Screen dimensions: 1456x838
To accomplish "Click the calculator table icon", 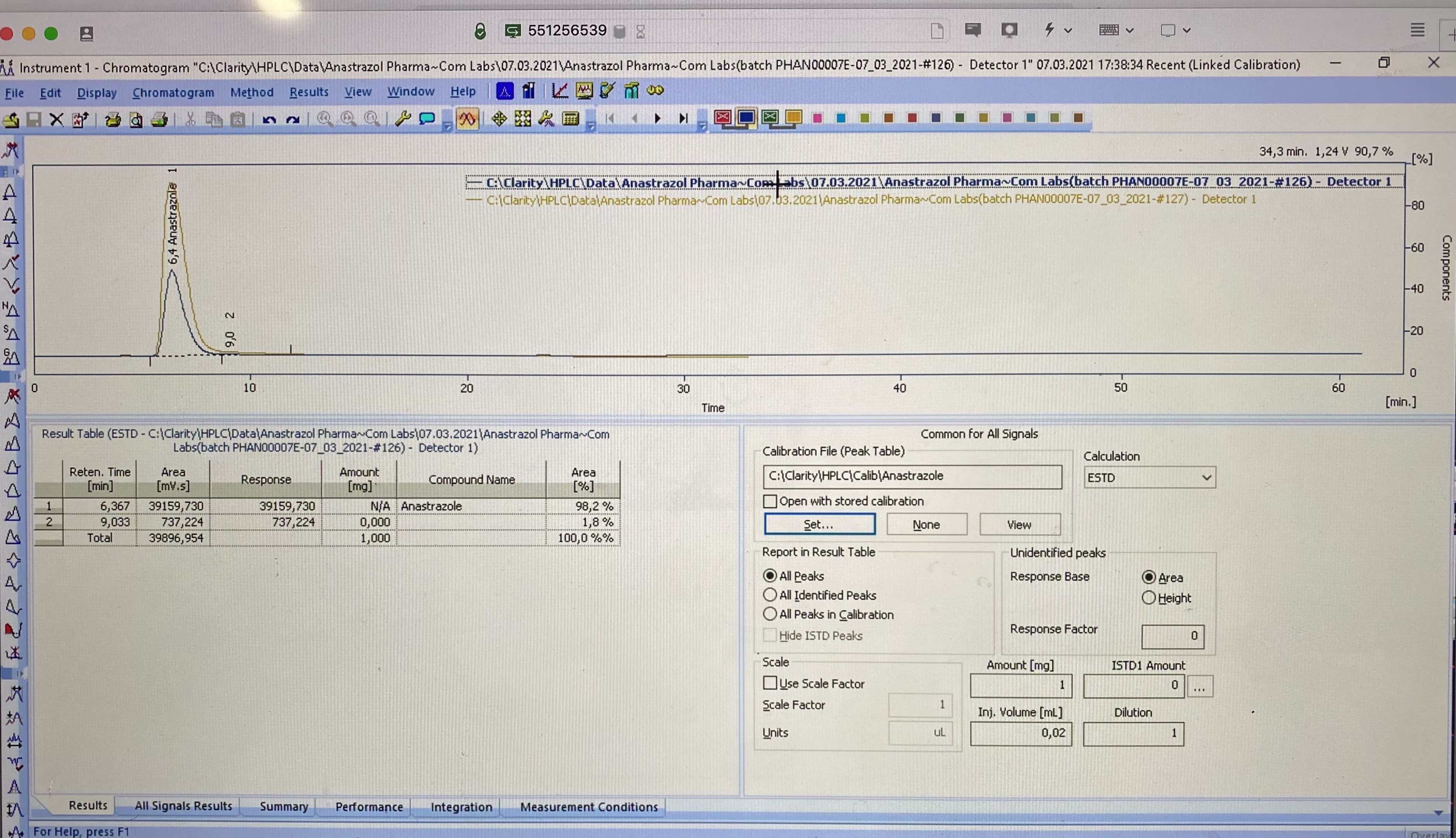I will (x=570, y=119).
